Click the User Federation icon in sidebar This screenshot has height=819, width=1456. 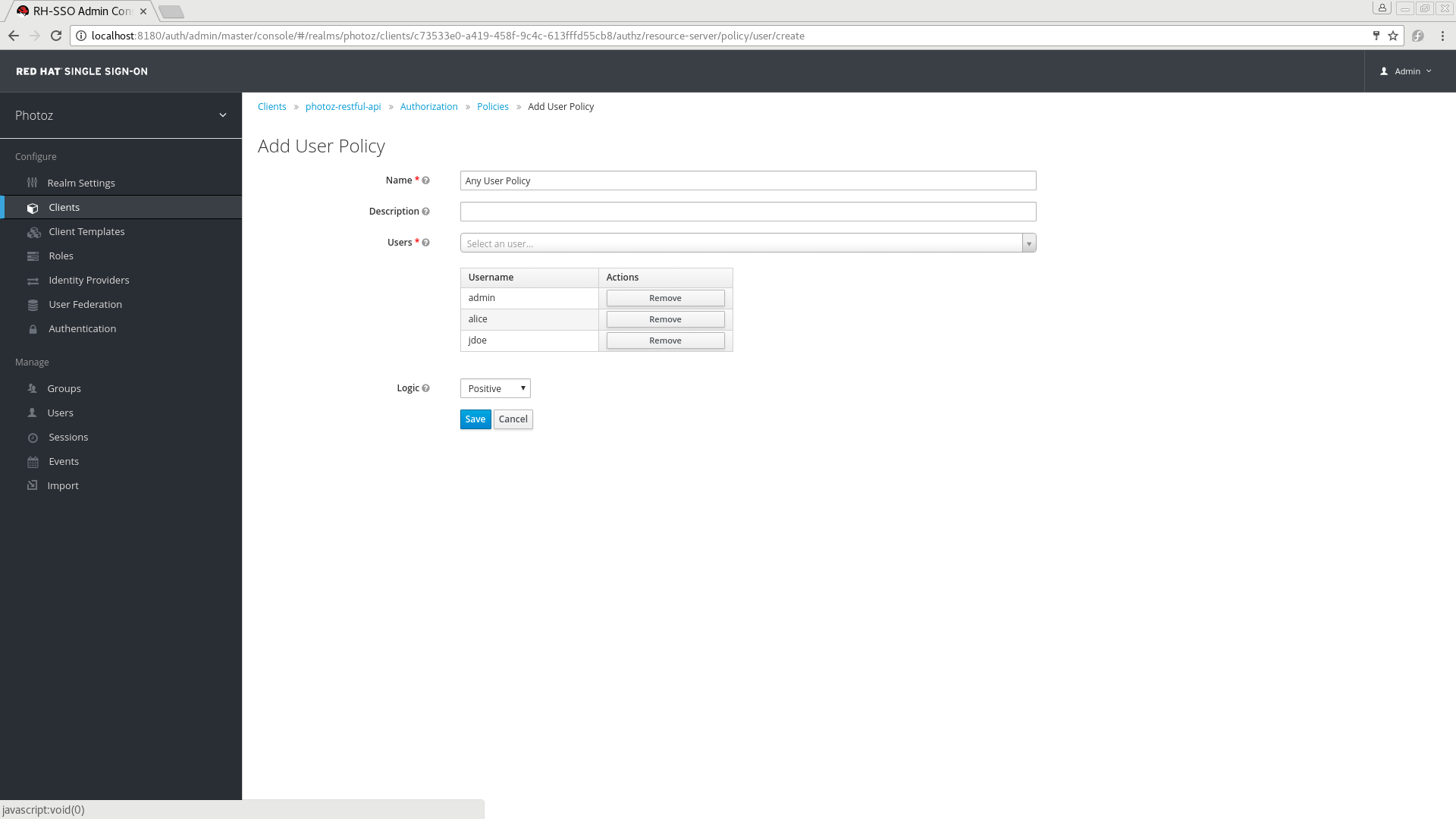tap(33, 304)
